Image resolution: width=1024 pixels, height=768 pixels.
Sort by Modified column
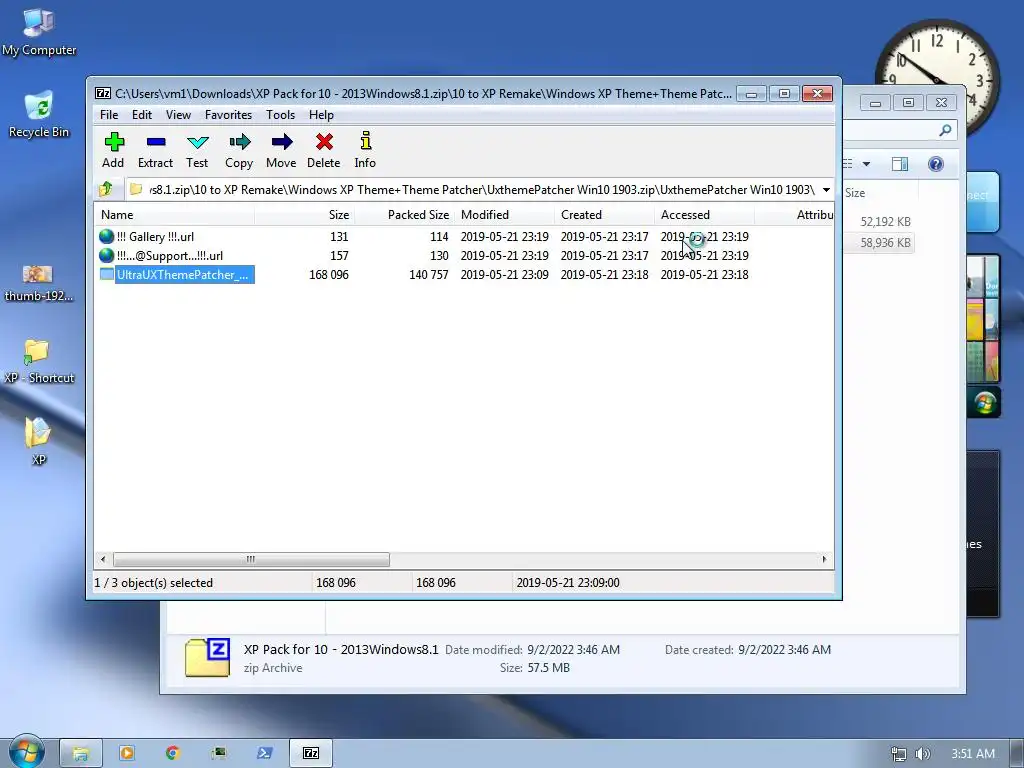coord(505,215)
